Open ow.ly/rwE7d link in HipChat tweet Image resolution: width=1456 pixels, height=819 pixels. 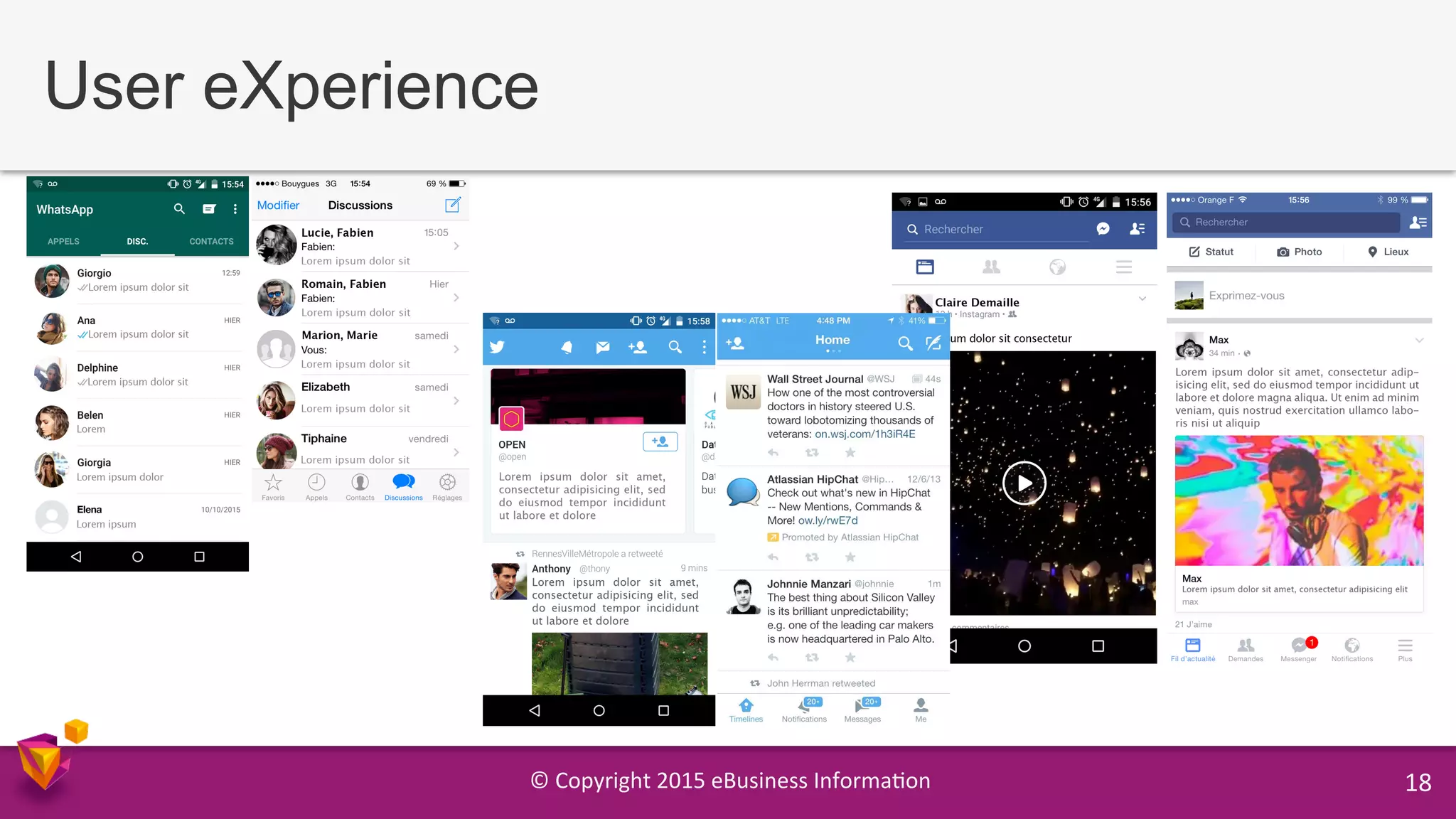828,520
